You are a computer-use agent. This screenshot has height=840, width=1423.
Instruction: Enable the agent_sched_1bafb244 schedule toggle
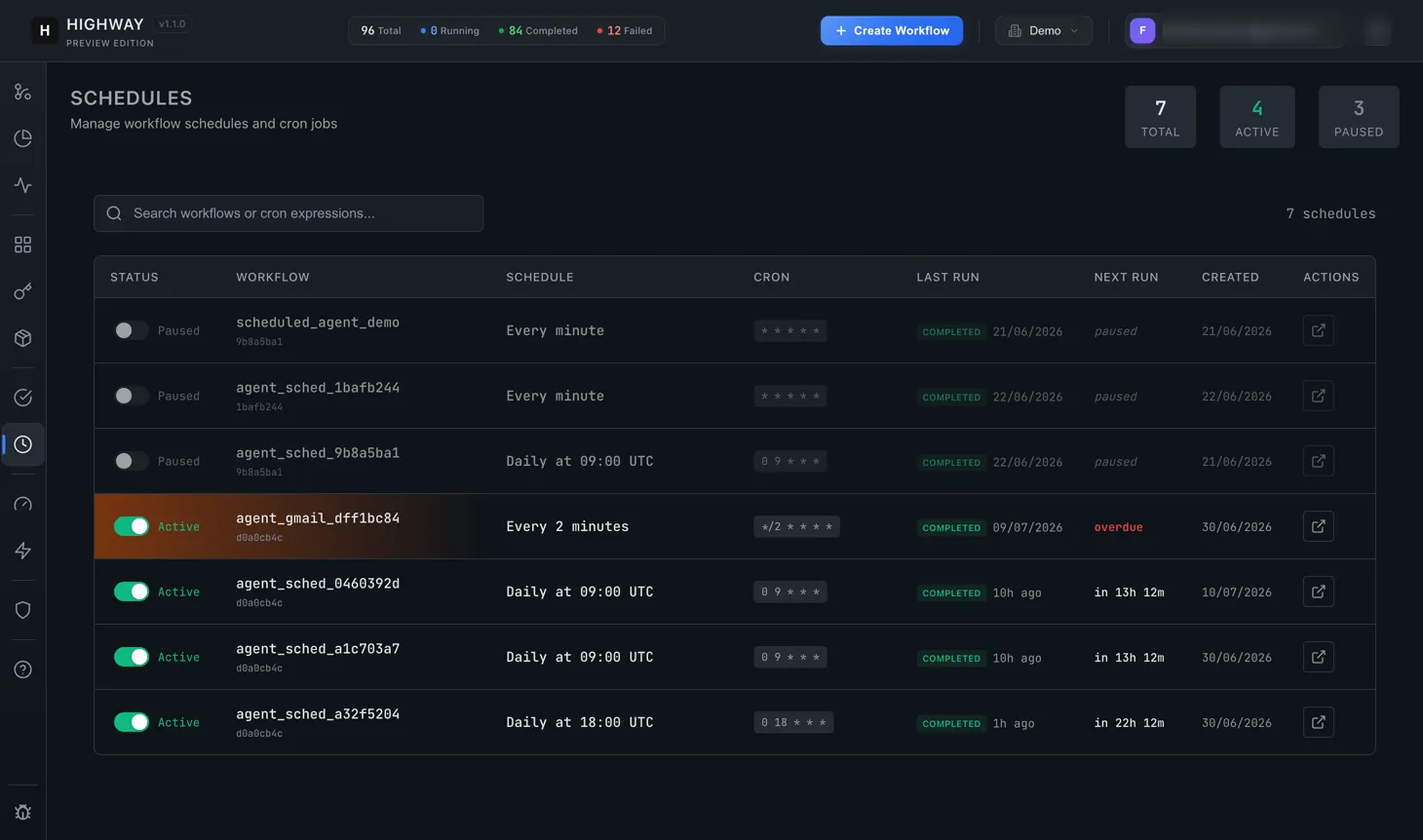coord(131,396)
